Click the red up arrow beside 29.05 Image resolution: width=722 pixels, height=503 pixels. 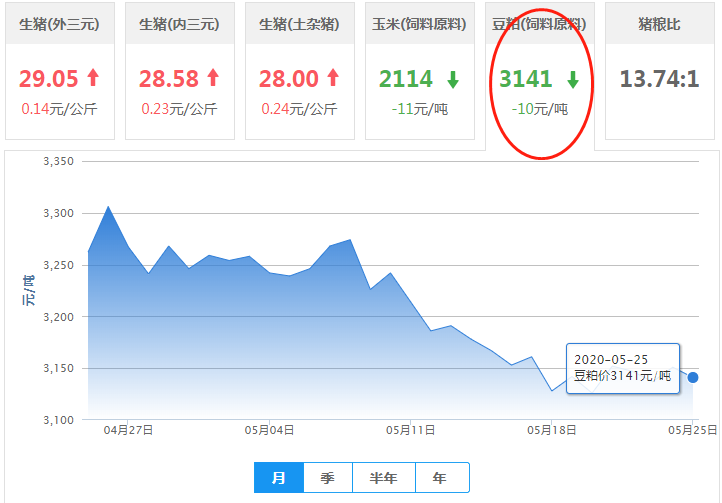tap(93, 78)
